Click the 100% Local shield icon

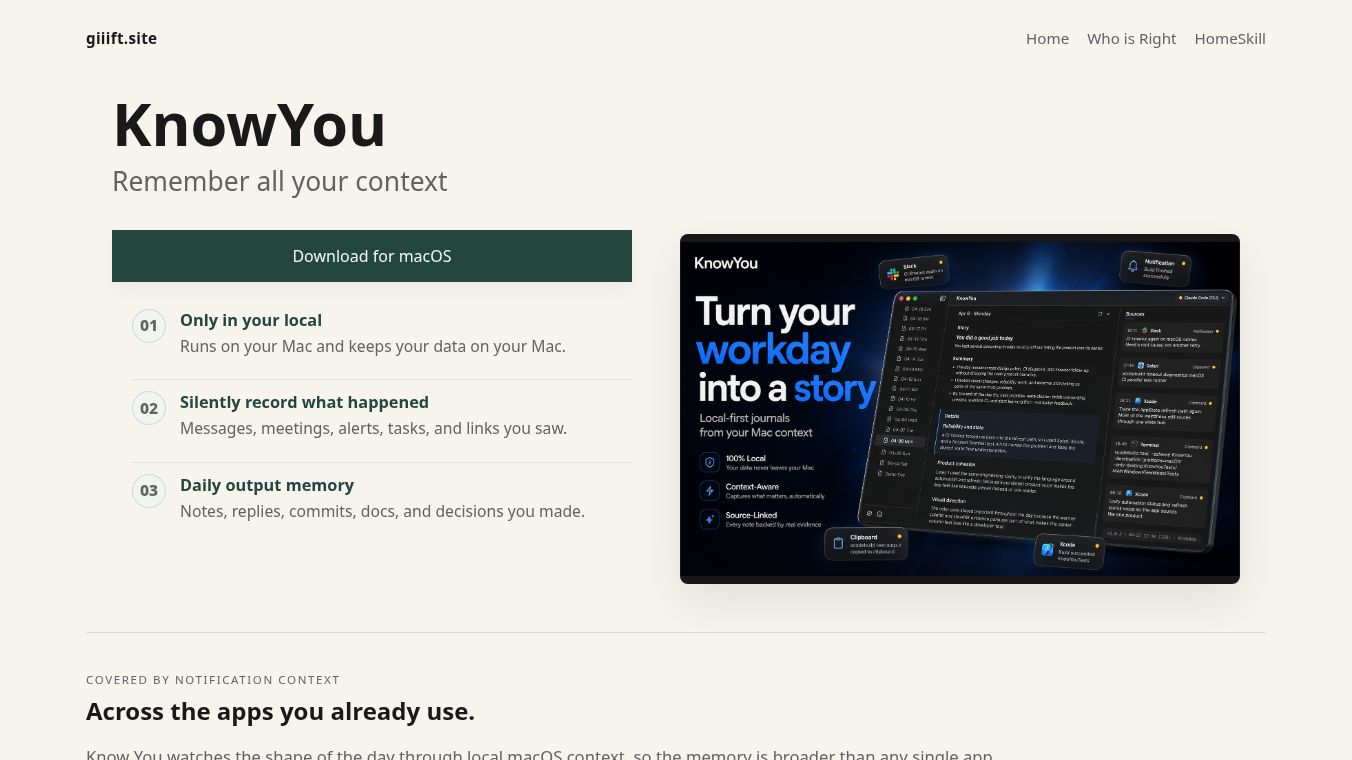(710, 462)
